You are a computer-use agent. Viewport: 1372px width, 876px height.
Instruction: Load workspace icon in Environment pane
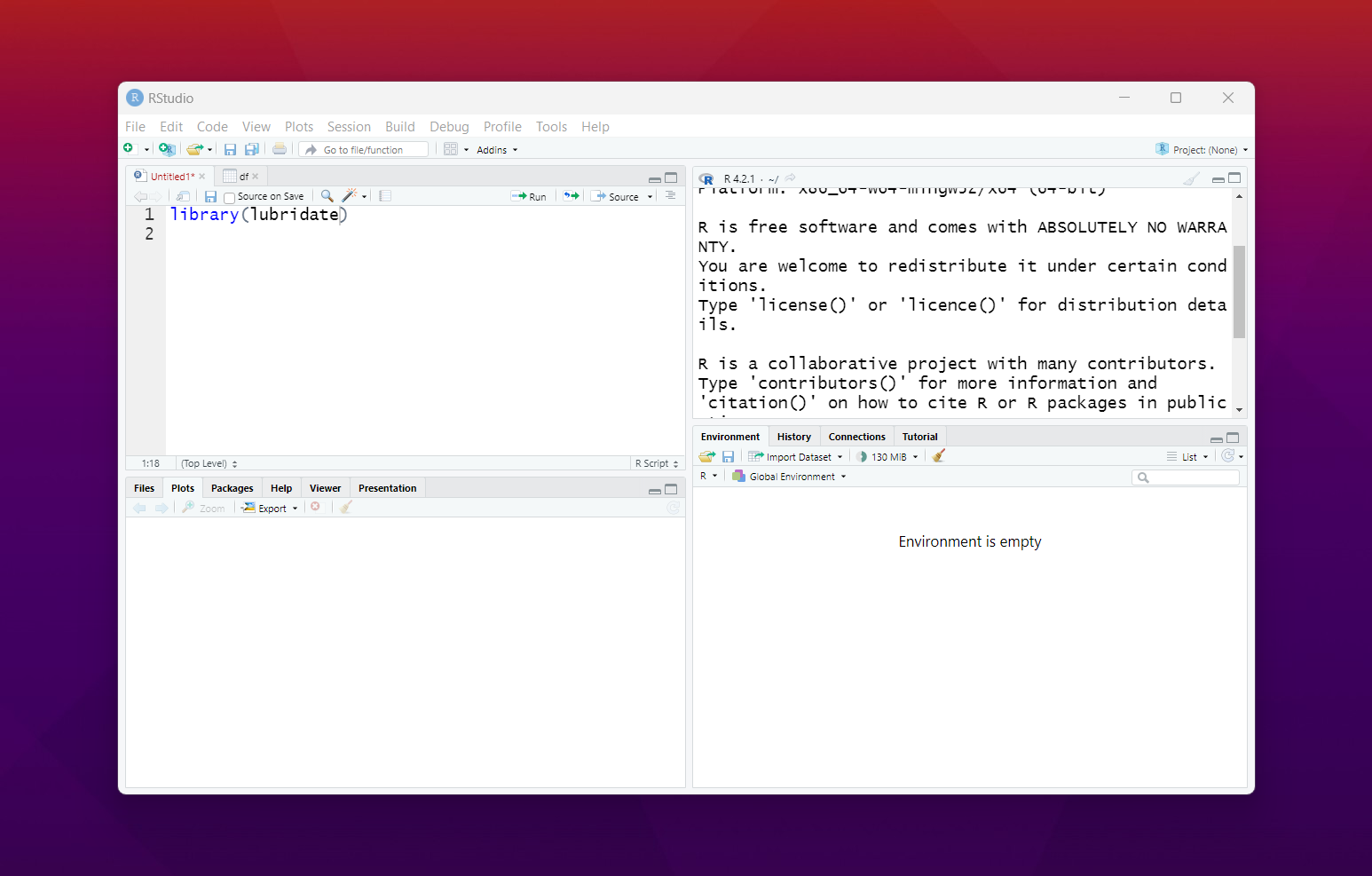(x=707, y=456)
